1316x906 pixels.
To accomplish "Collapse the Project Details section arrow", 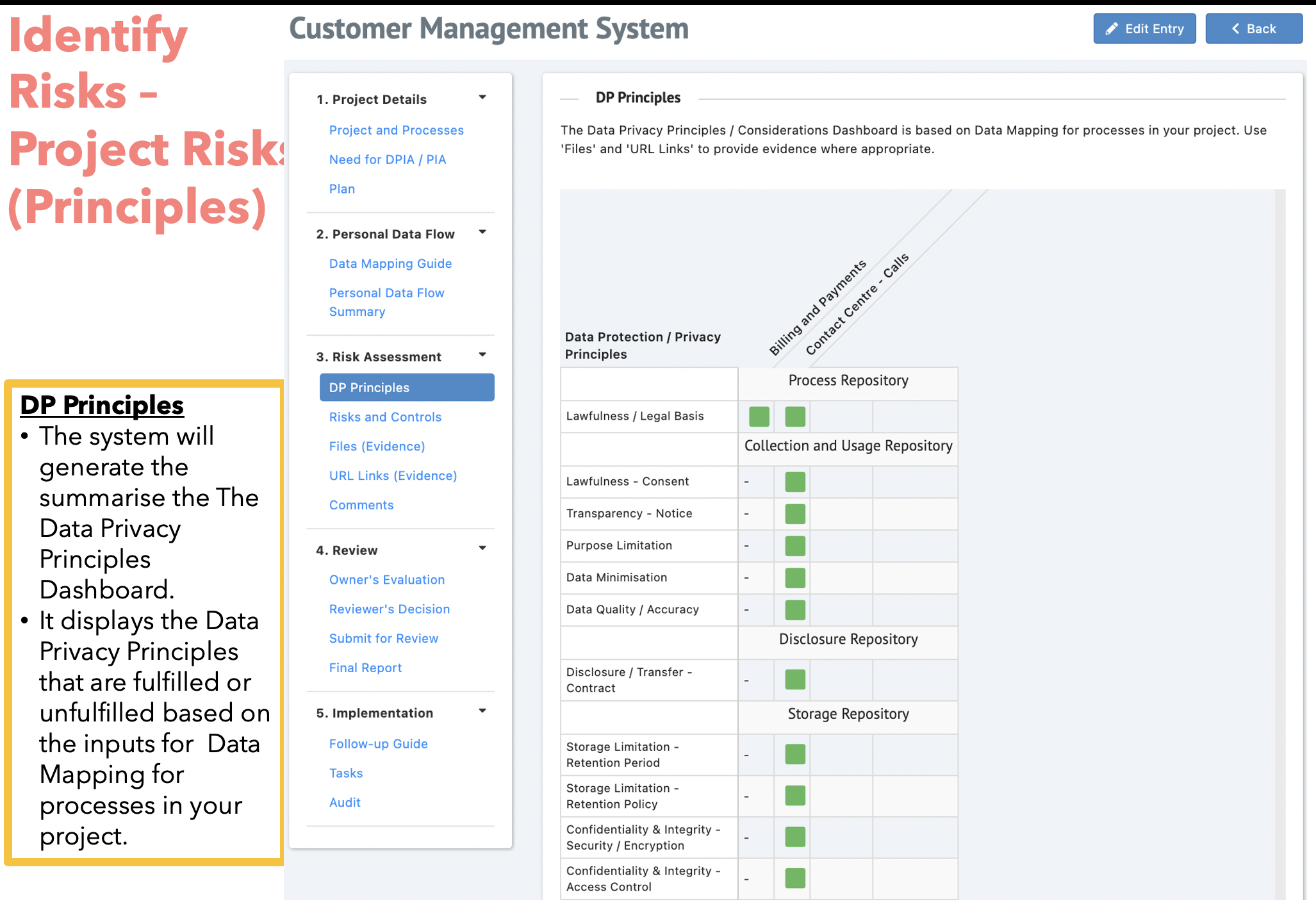I will [x=482, y=97].
